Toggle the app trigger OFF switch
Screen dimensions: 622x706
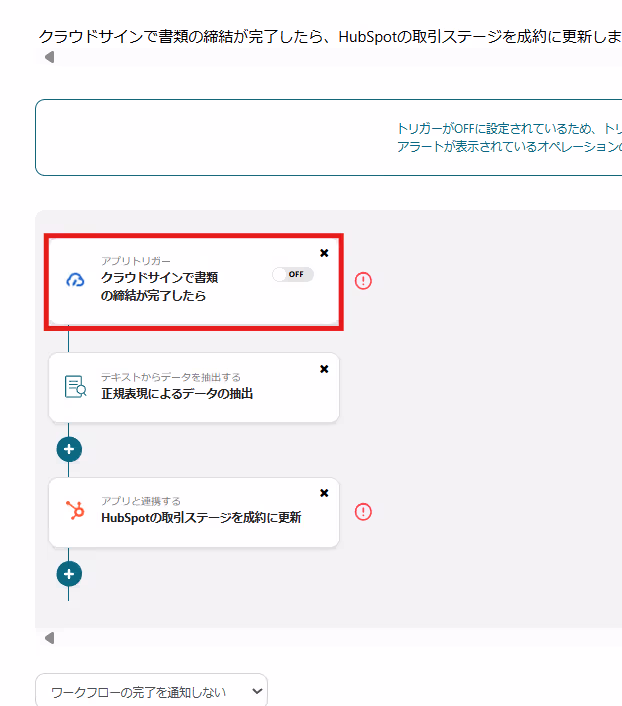point(293,274)
